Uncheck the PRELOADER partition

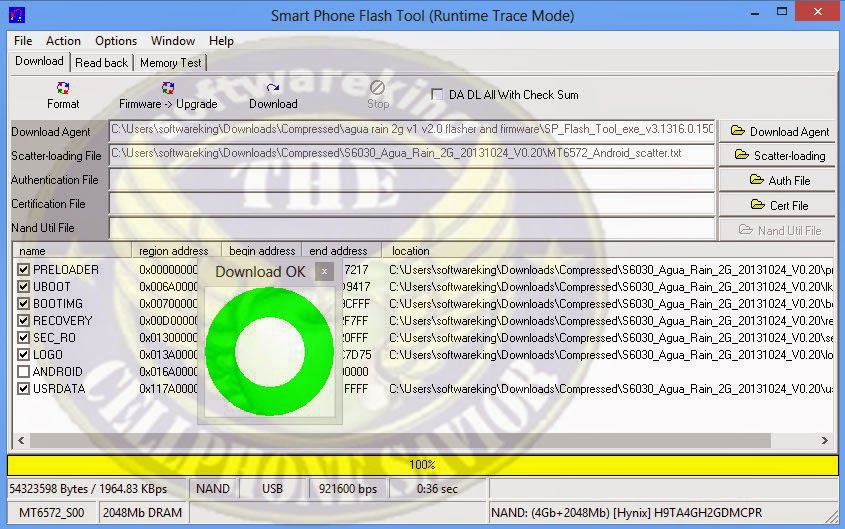pos(23,269)
